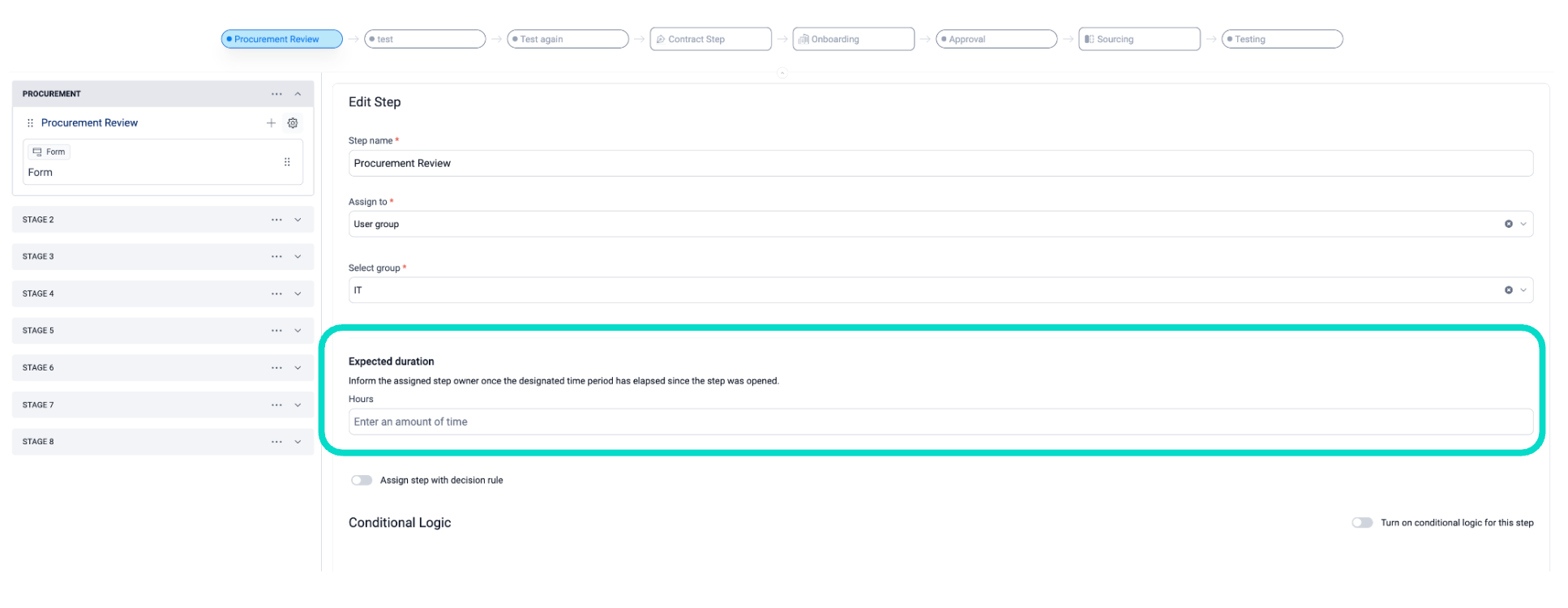Open the Select group dropdown
This screenshot has width=1568, height=608.
pyautogui.click(x=1523, y=290)
